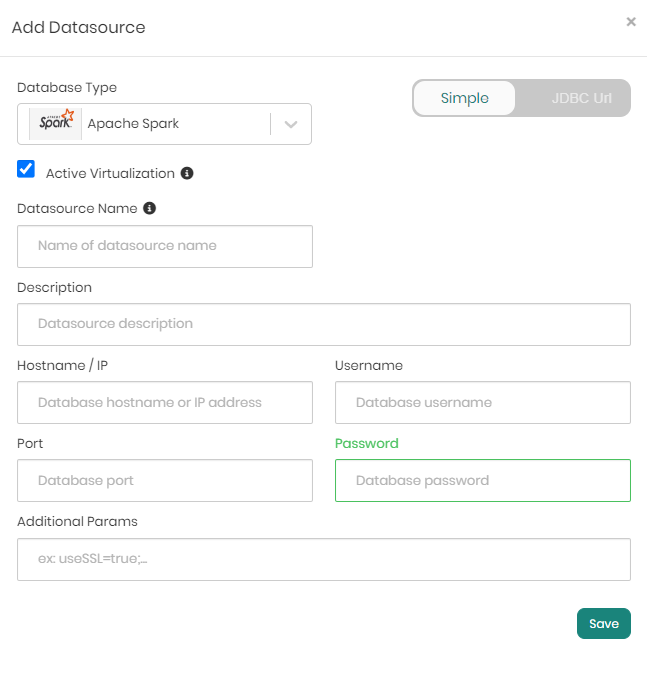Viewport: 647px width, 675px height.
Task: Click info icon next to Datasource Name
Action: click(150, 209)
